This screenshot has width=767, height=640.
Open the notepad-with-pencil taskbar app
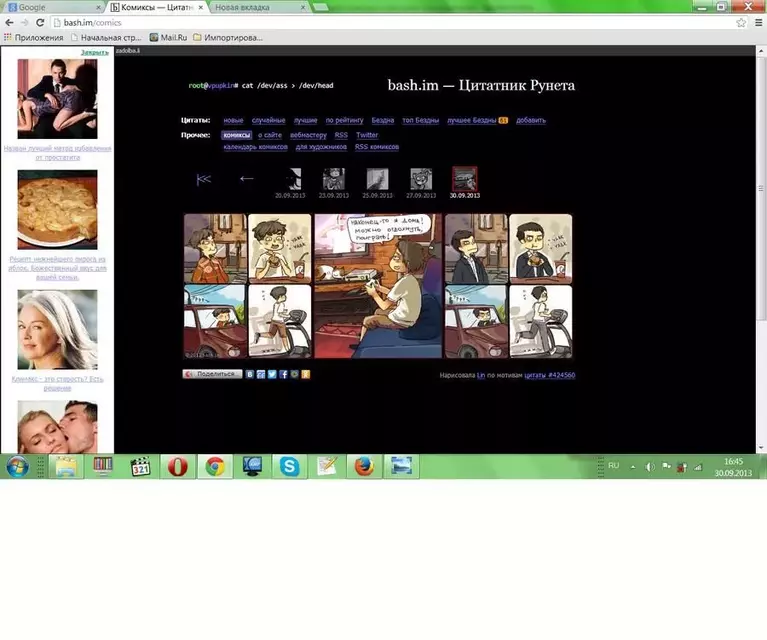coord(327,466)
